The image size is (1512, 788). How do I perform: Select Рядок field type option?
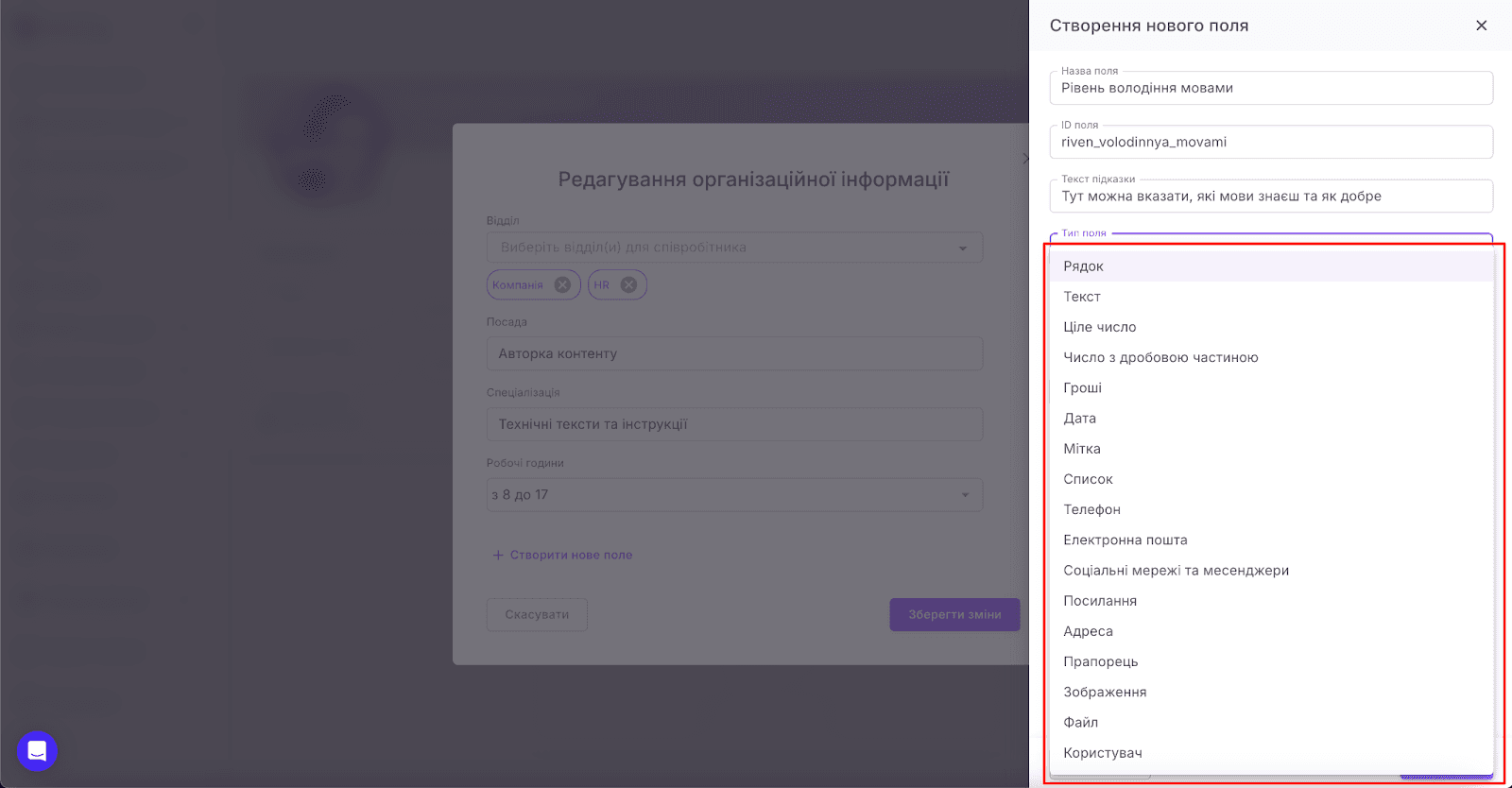click(x=1083, y=266)
